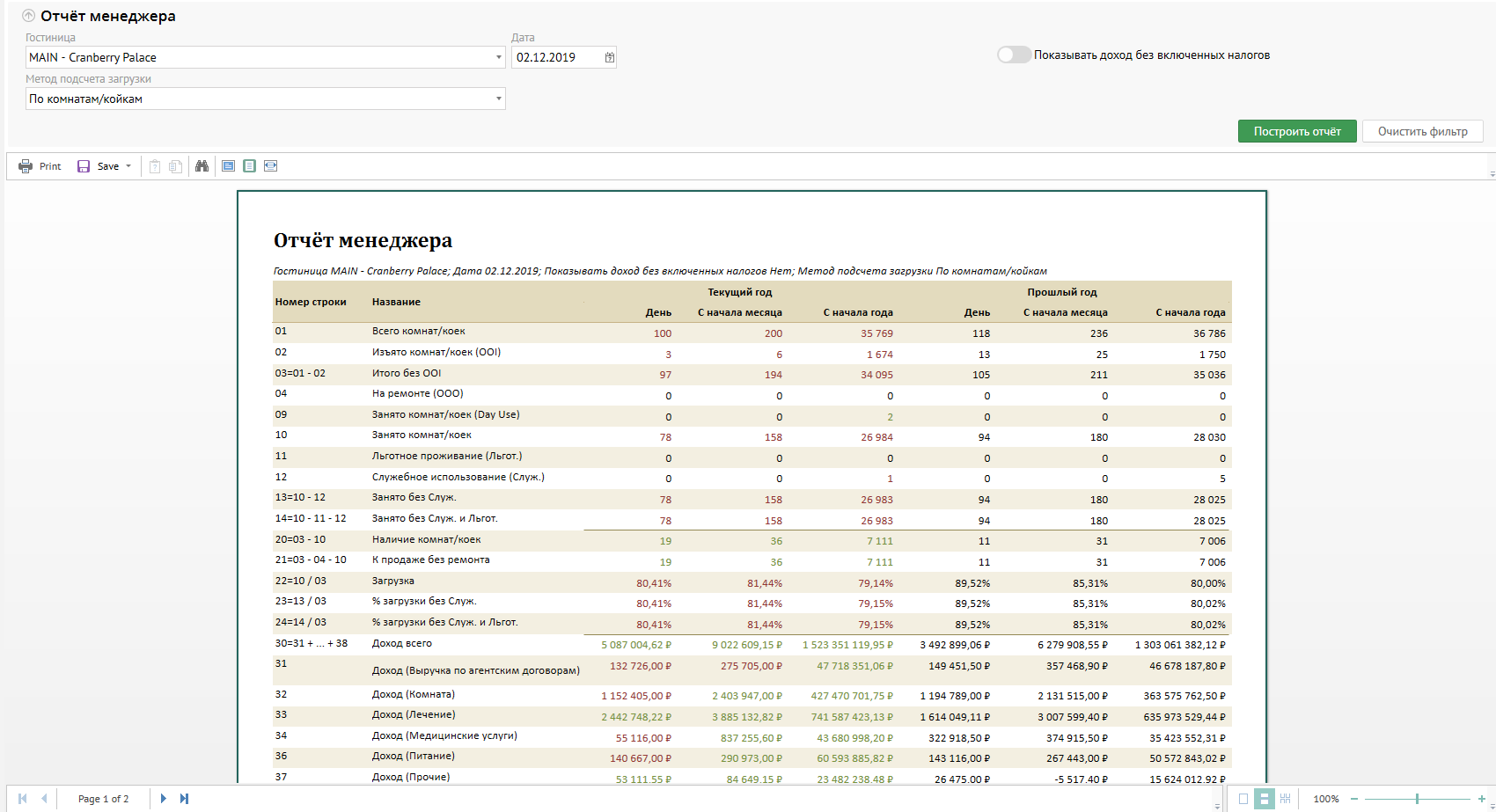Go to the next report page
The height and width of the screenshot is (812, 1496).
point(163,799)
